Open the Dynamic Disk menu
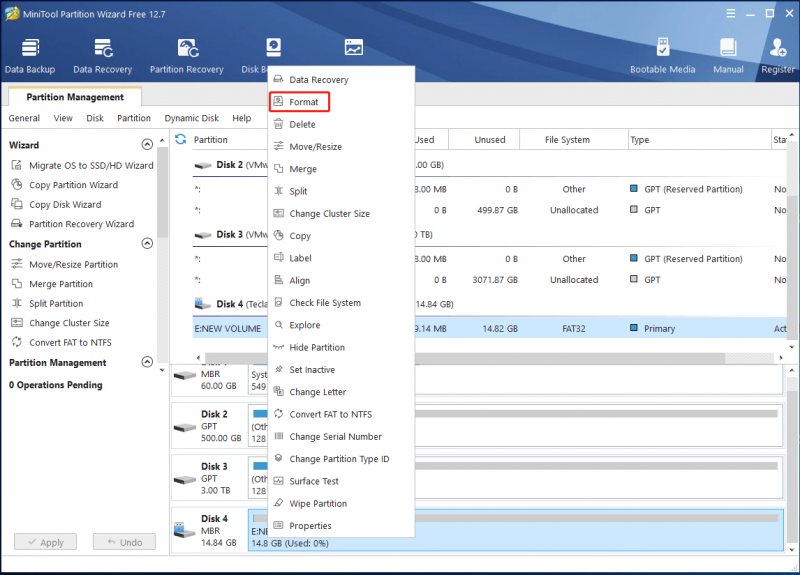Viewport: 800px width, 575px height. pos(191,118)
